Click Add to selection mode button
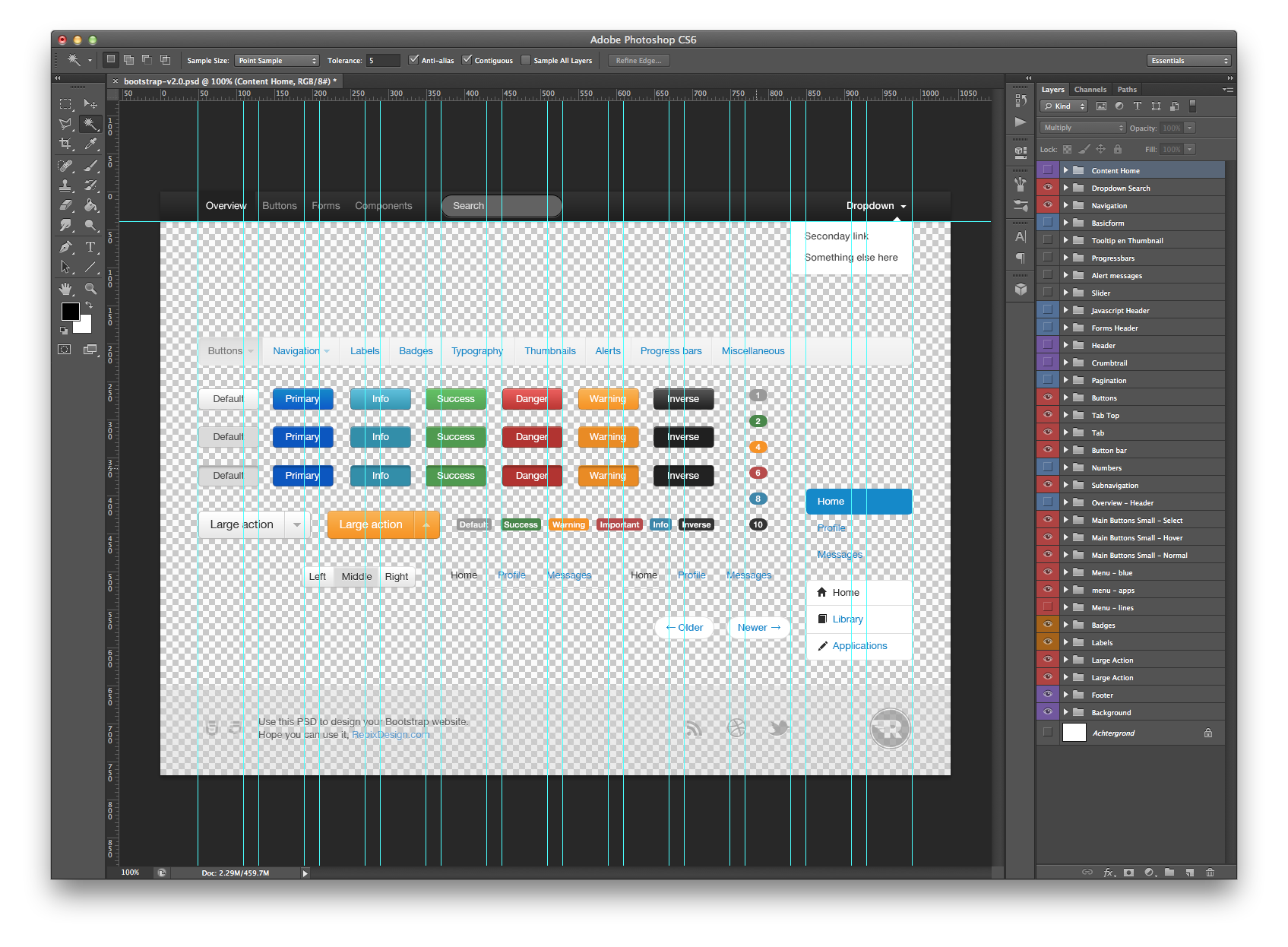 click(129, 59)
